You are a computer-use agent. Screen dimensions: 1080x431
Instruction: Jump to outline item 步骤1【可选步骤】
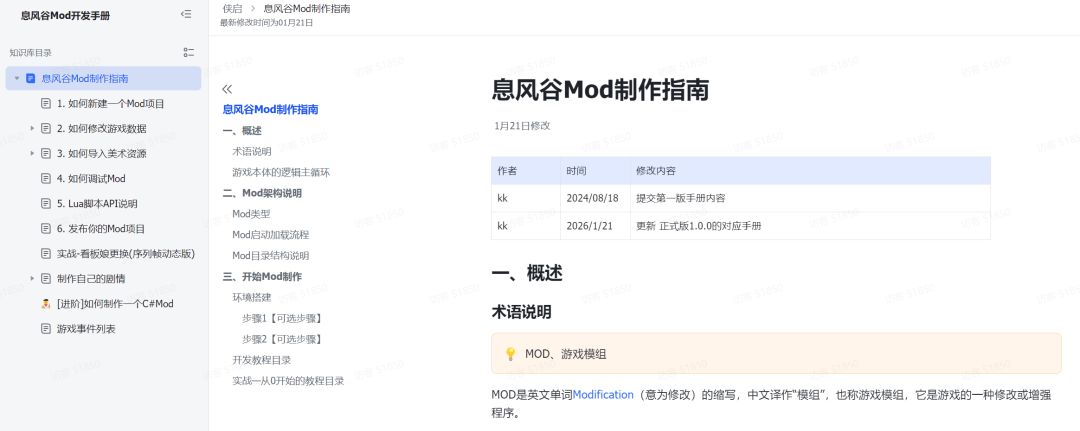click(x=282, y=318)
